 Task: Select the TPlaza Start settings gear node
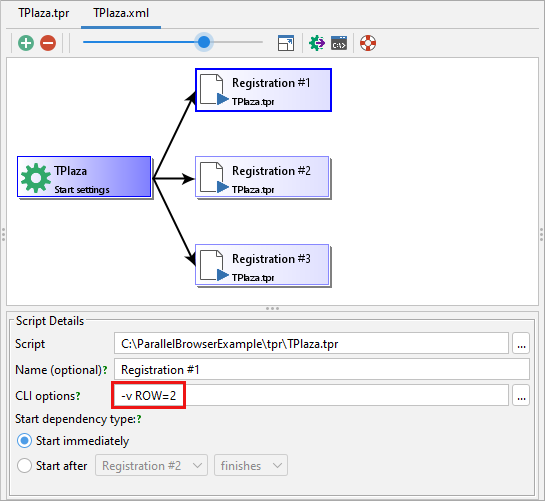point(84,177)
